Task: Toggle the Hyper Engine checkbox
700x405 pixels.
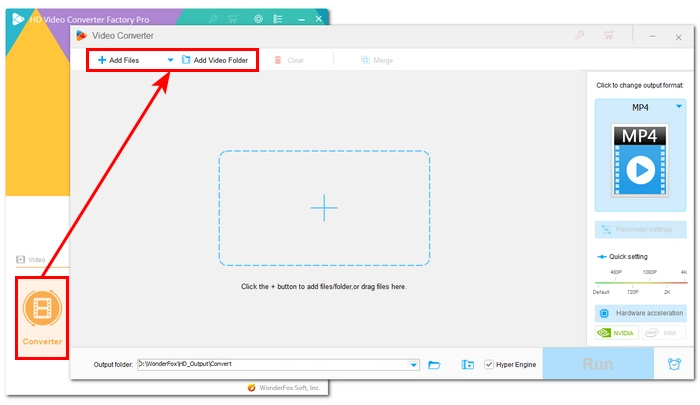Action: click(x=489, y=365)
